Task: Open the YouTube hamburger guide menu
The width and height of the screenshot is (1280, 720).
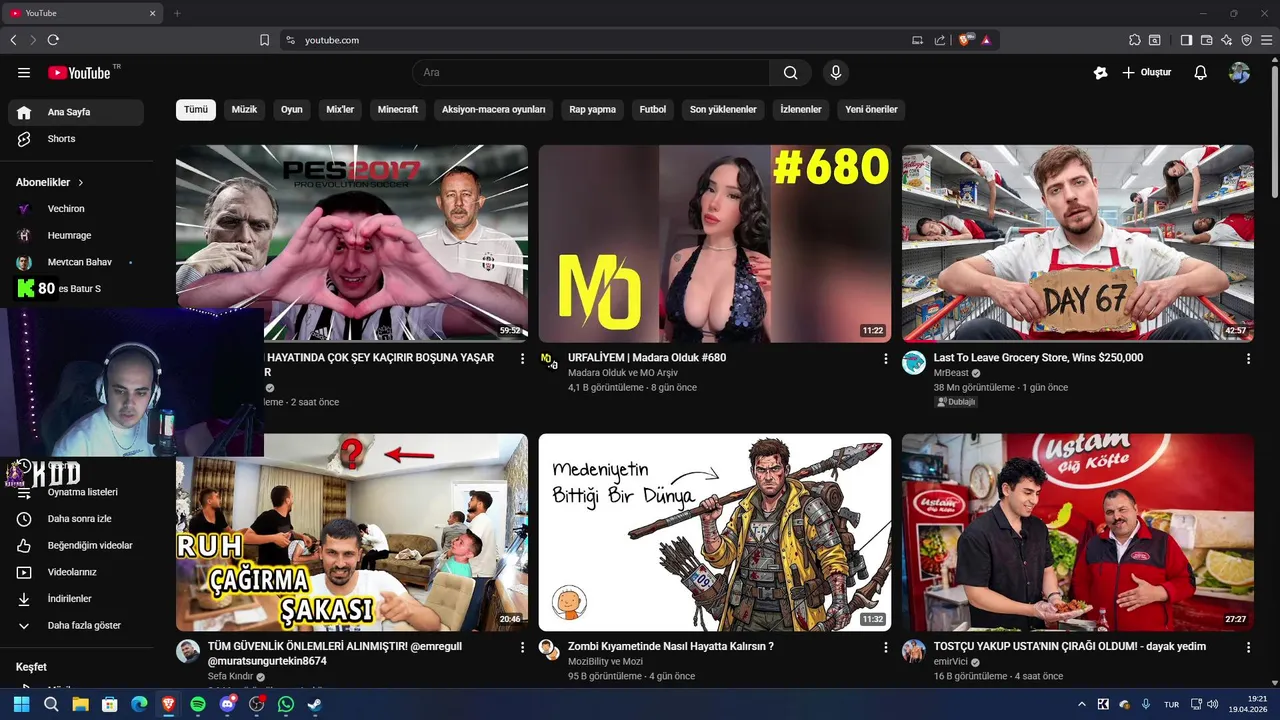Action: (24, 72)
